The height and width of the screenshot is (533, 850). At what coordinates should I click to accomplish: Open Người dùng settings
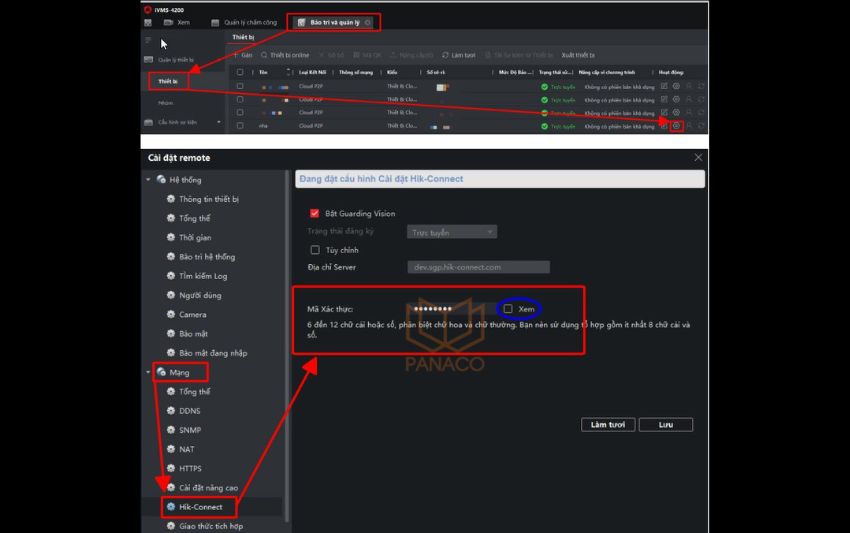194,295
